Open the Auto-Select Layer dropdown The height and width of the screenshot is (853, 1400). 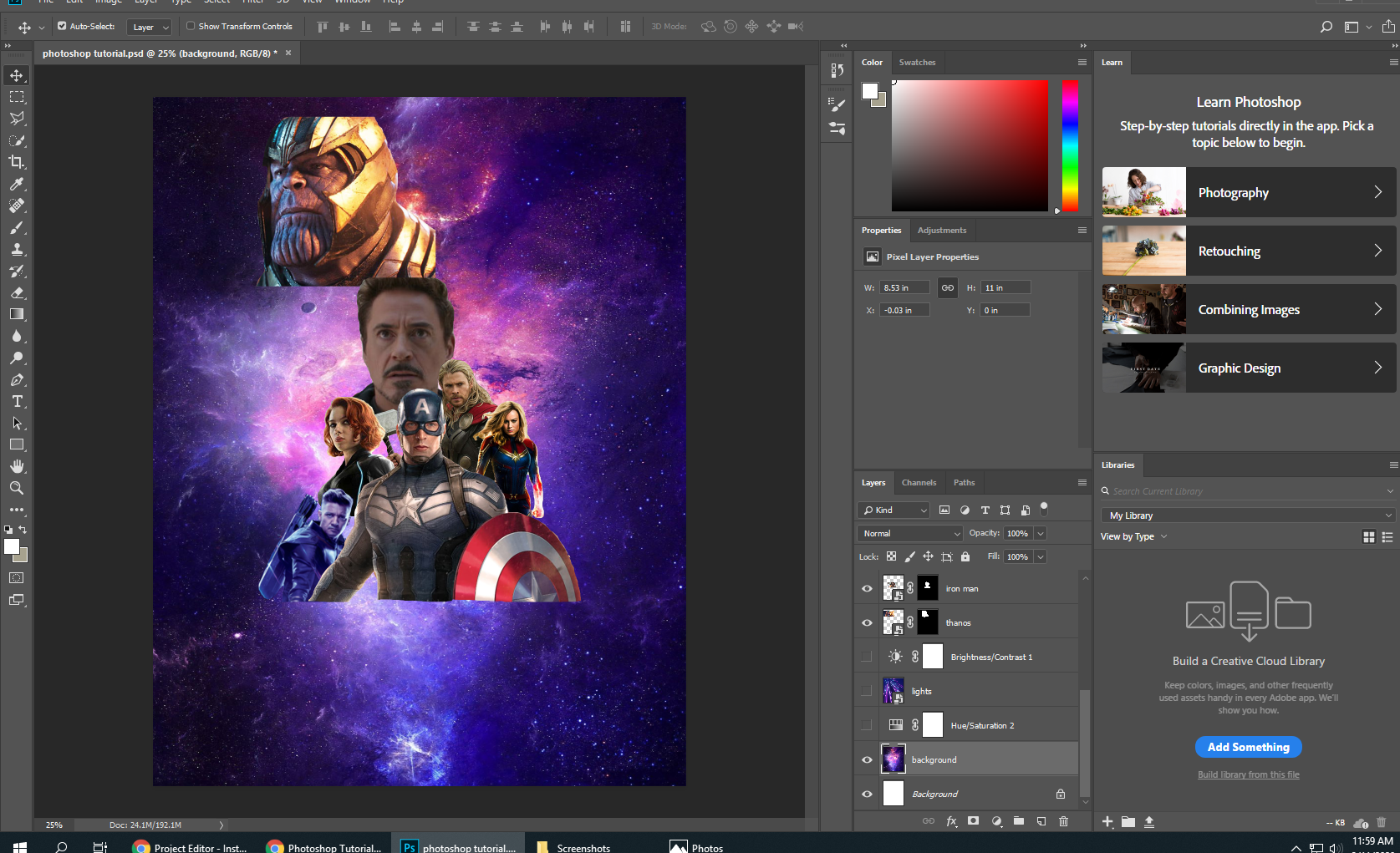(x=150, y=27)
